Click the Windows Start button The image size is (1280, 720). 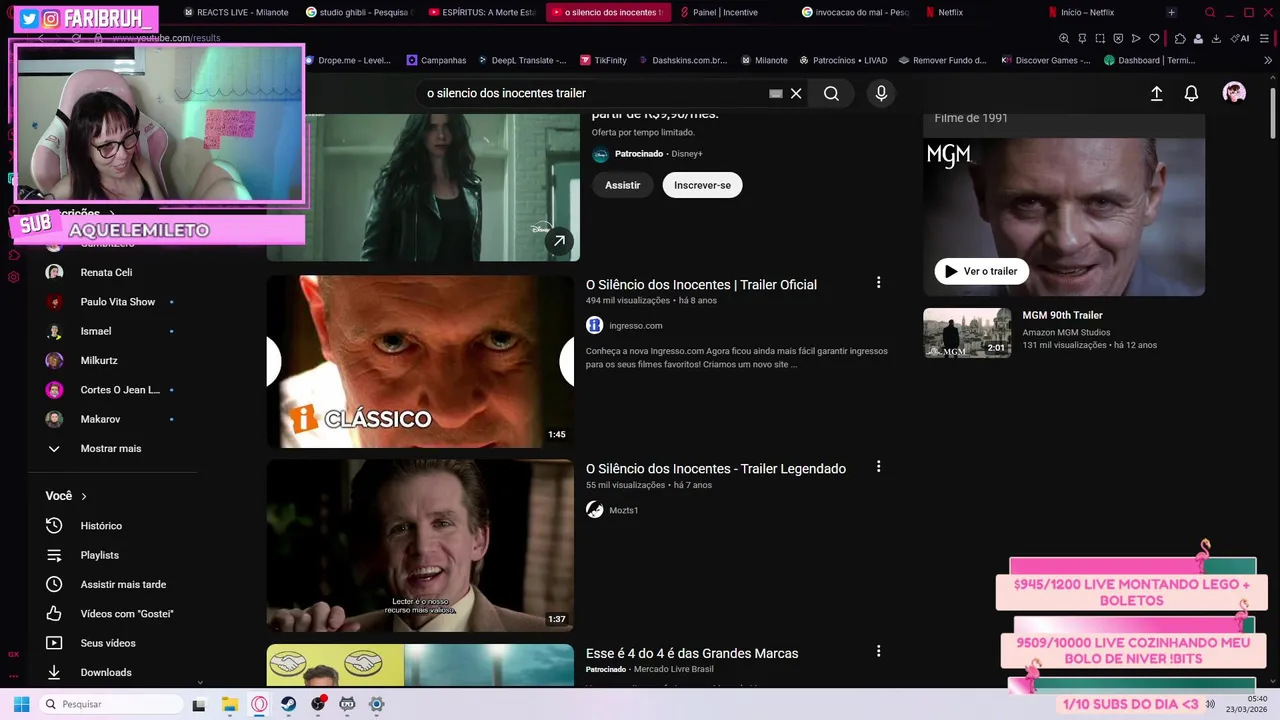tap(21, 704)
